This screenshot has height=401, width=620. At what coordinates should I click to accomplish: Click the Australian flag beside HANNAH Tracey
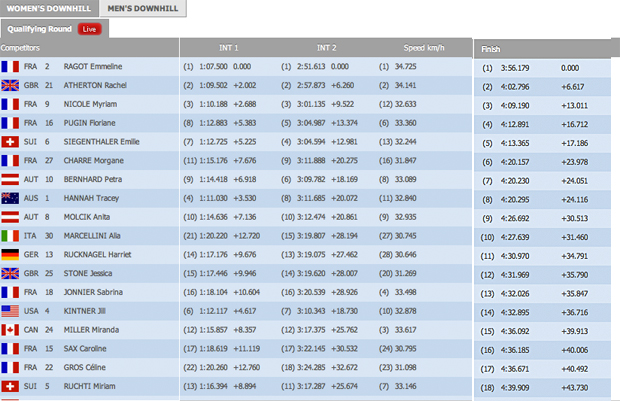pos(10,198)
